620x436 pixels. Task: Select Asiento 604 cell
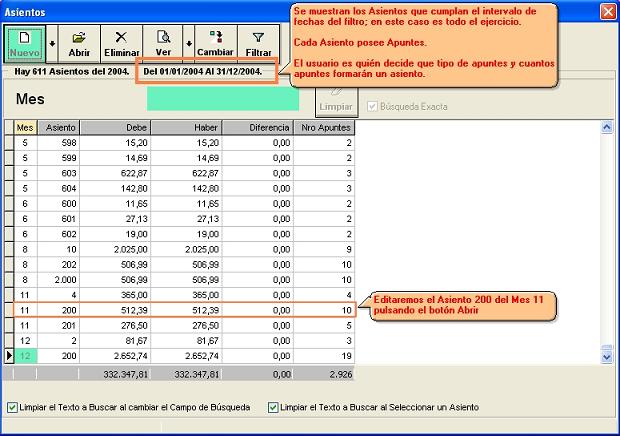click(59, 189)
